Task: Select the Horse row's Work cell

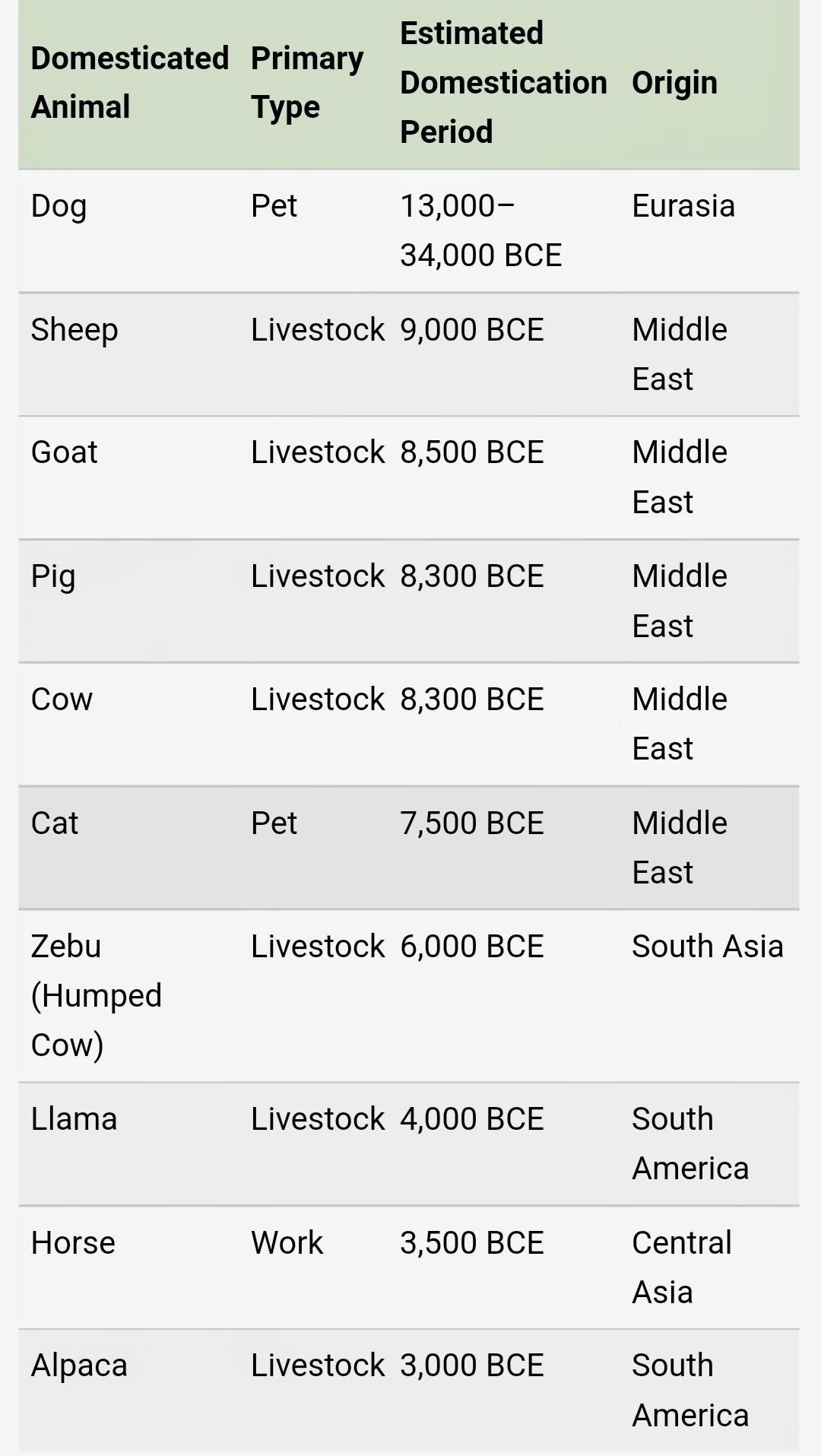Action: [x=287, y=1243]
